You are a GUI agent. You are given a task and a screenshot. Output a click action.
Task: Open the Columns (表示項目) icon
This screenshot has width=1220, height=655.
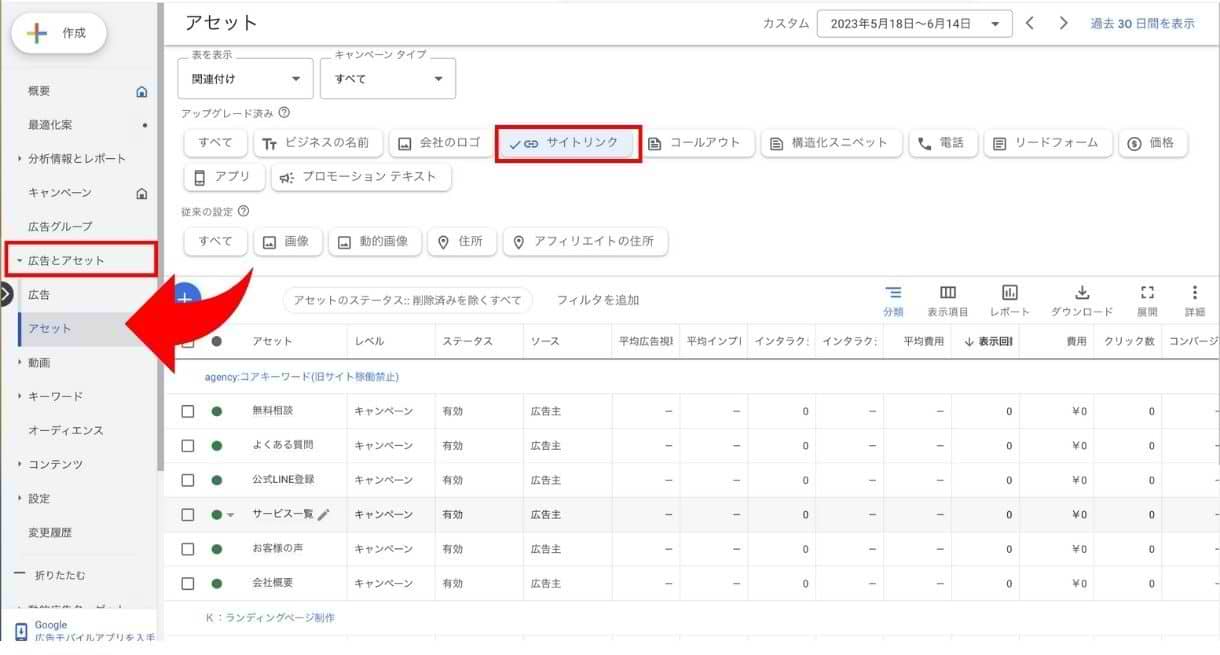(947, 293)
